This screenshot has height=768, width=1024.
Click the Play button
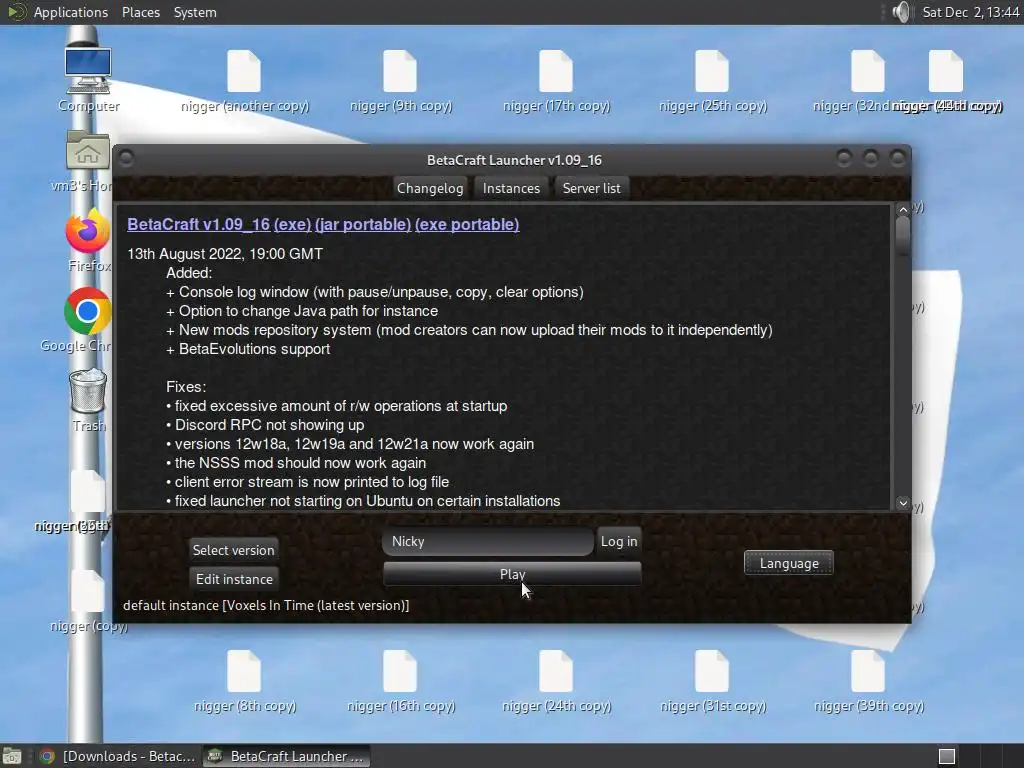tap(513, 574)
